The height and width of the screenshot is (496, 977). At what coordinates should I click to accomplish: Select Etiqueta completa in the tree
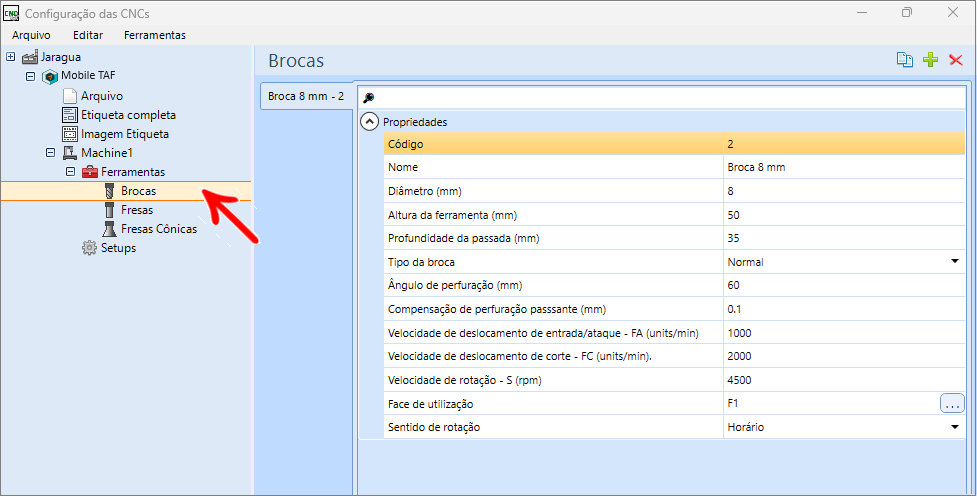pos(128,115)
